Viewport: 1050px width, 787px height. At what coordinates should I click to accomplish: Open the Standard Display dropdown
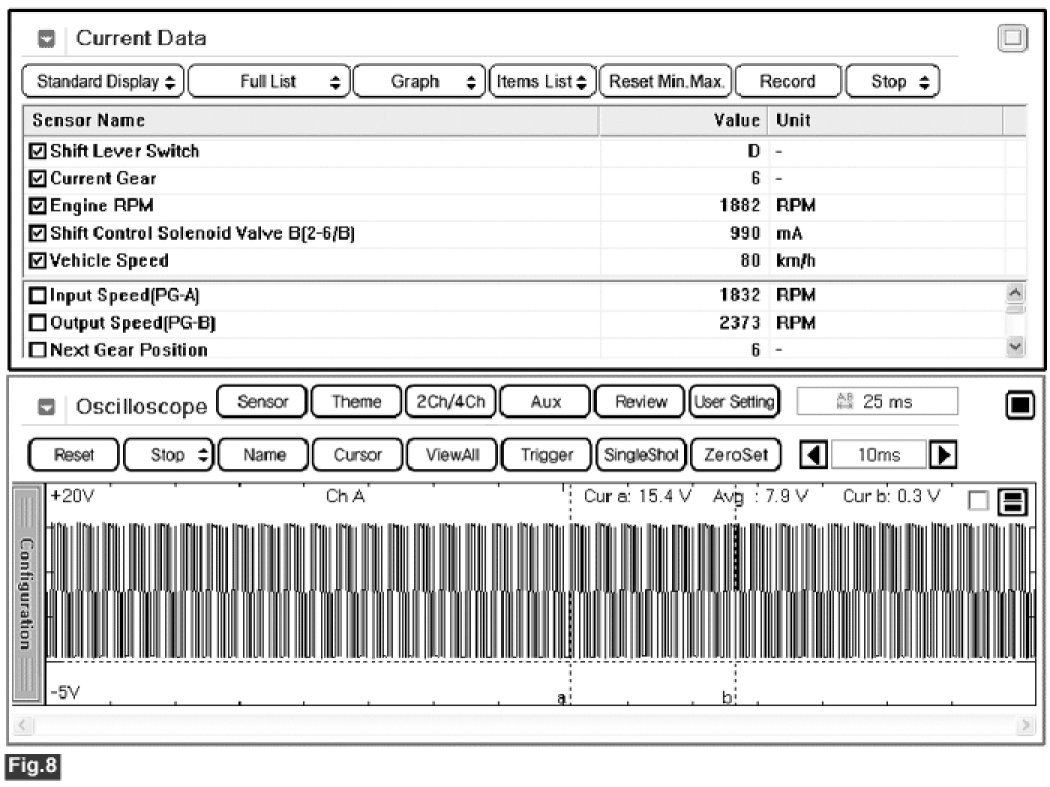[103, 82]
